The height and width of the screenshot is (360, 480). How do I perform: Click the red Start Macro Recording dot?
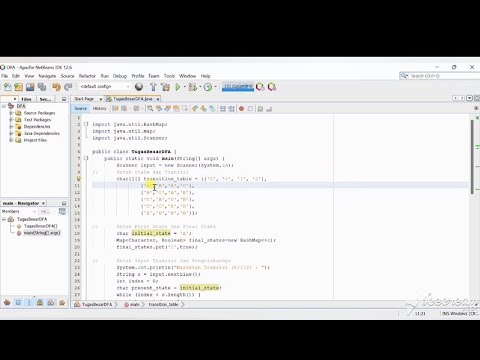[x=241, y=108]
